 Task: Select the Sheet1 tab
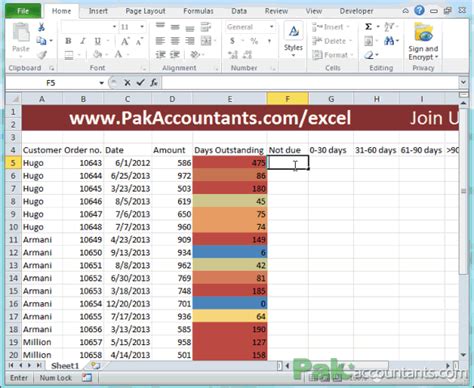[x=65, y=366]
